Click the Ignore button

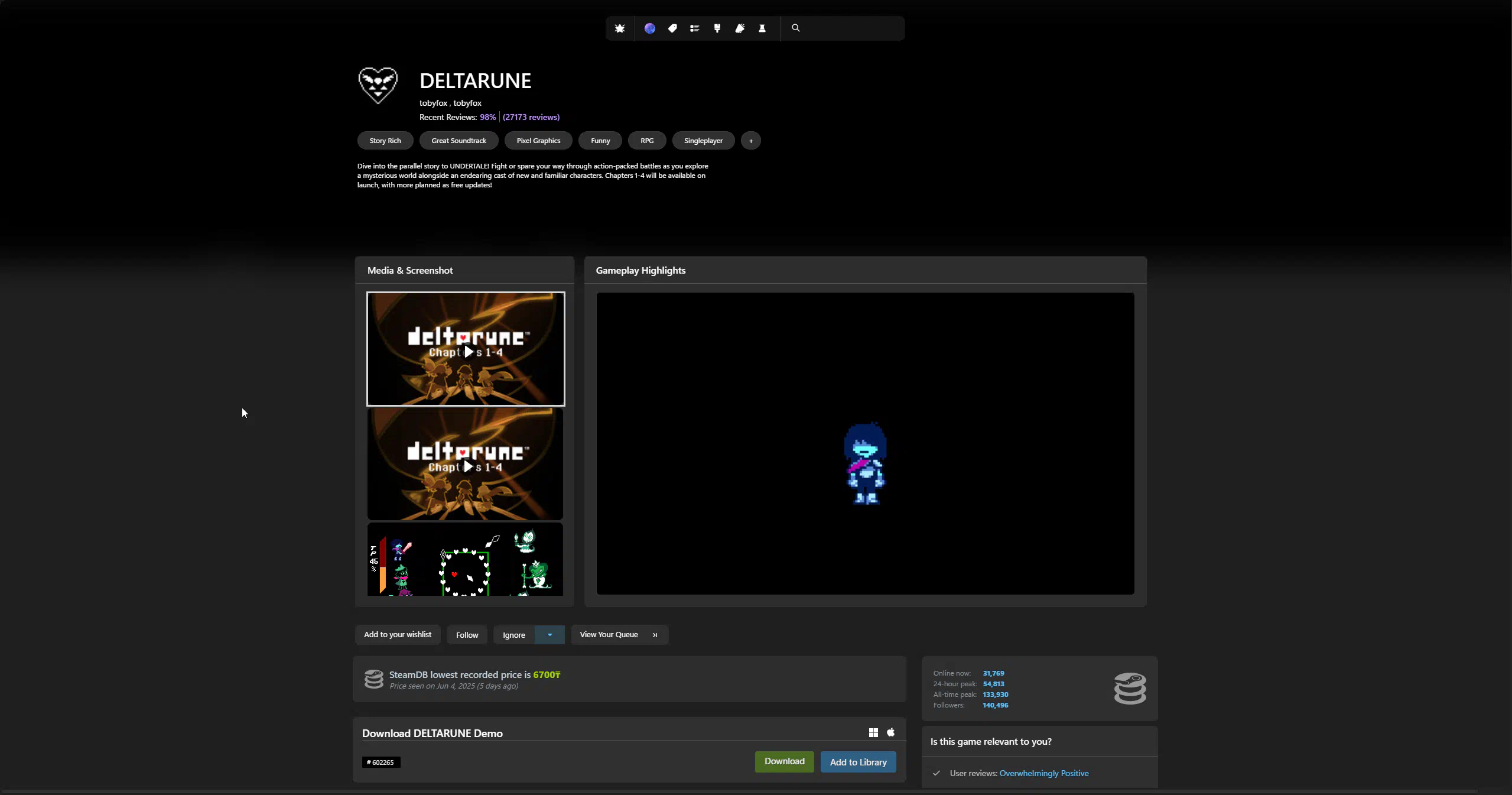[x=514, y=635]
